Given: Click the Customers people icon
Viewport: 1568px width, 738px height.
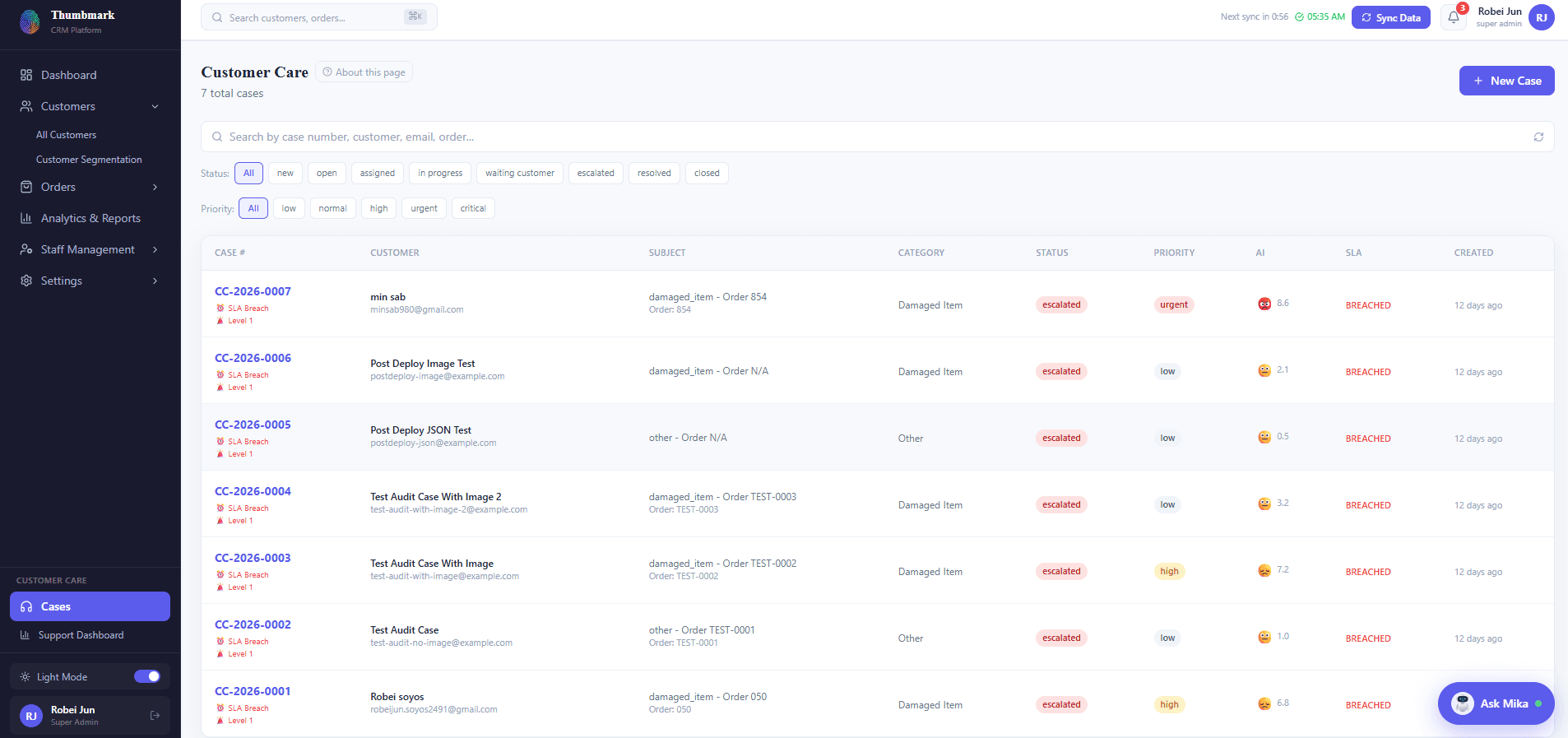Looking at the screenshot, I should 26,106.
